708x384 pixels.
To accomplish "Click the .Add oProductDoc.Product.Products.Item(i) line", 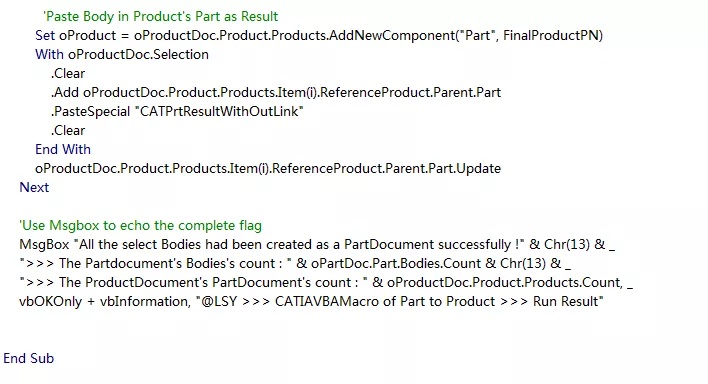I will pos(276,92).
